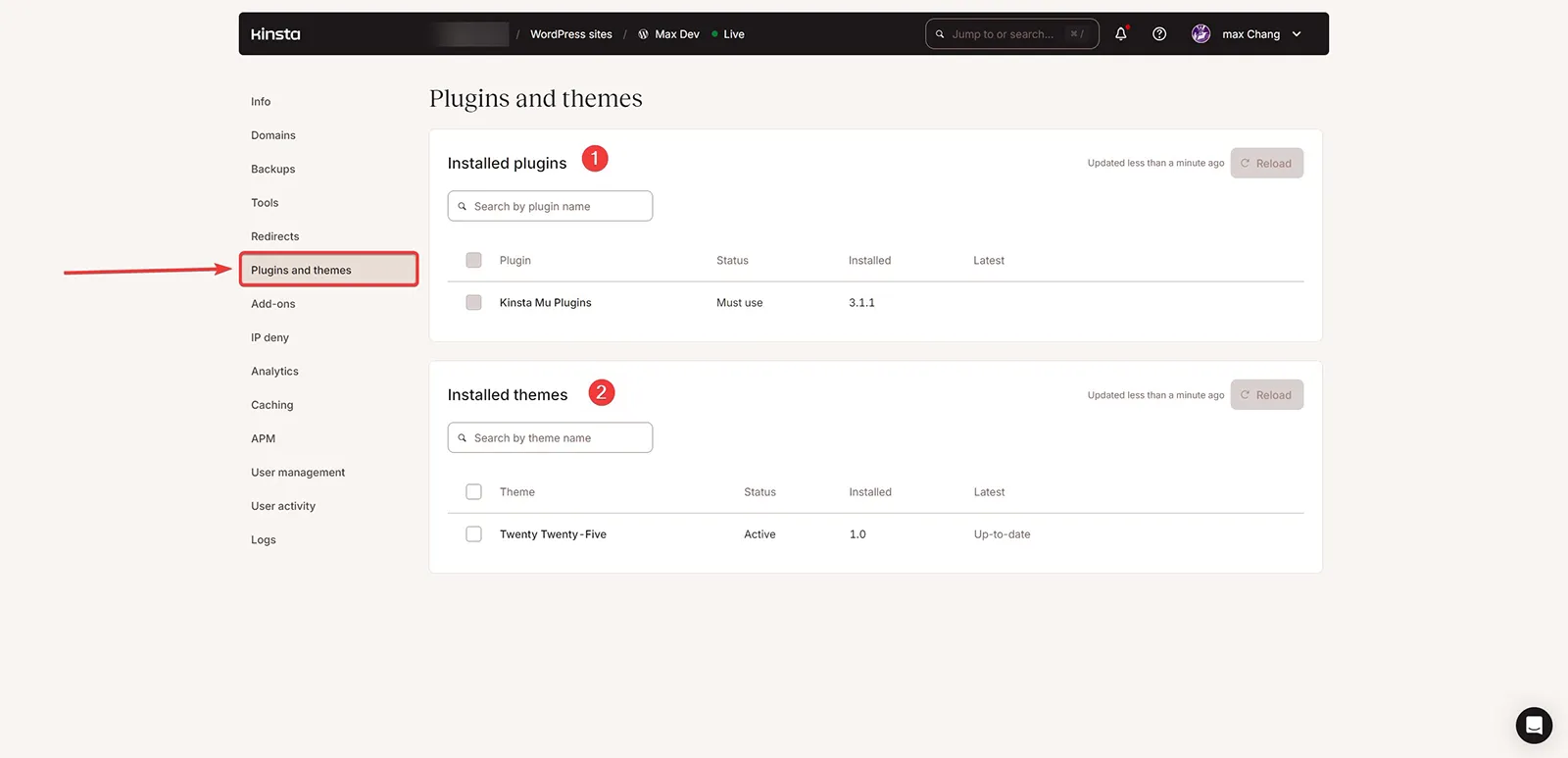Toggle the Kinsta Mu Plugins checkbox

click(474, 303)
